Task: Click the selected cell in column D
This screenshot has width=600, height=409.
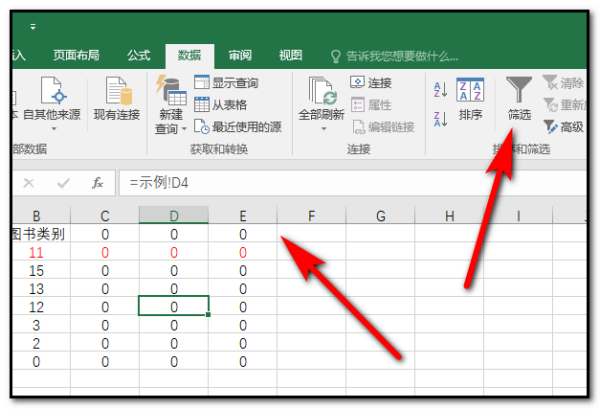Action: pyautogui.click(x=174, y=306)
